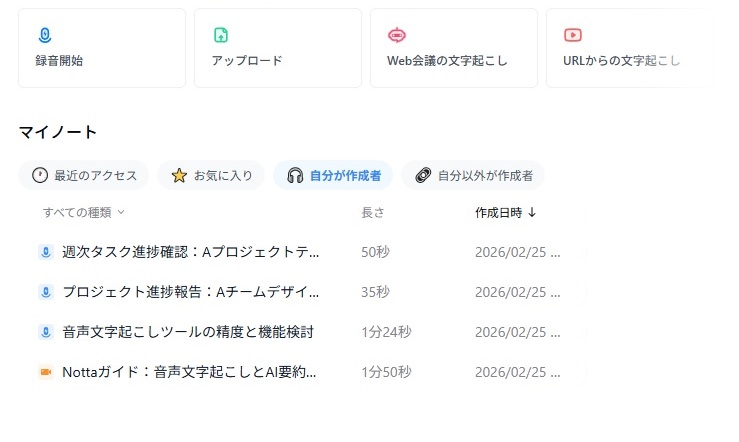
Task: Click the audio icon beside 週次タスク進捗確認
Action: pos(45,252)
